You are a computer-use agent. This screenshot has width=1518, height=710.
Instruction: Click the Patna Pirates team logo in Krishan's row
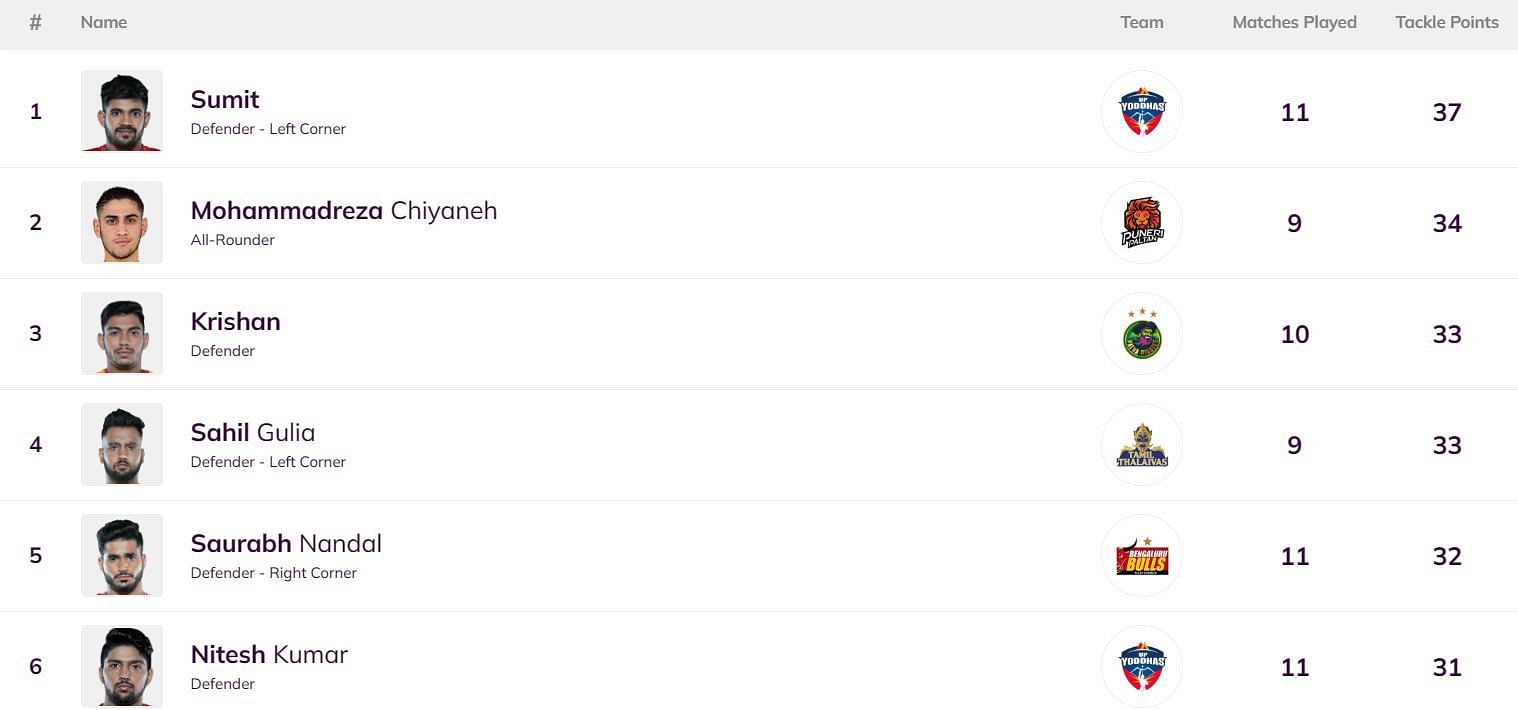(1141, 333)
